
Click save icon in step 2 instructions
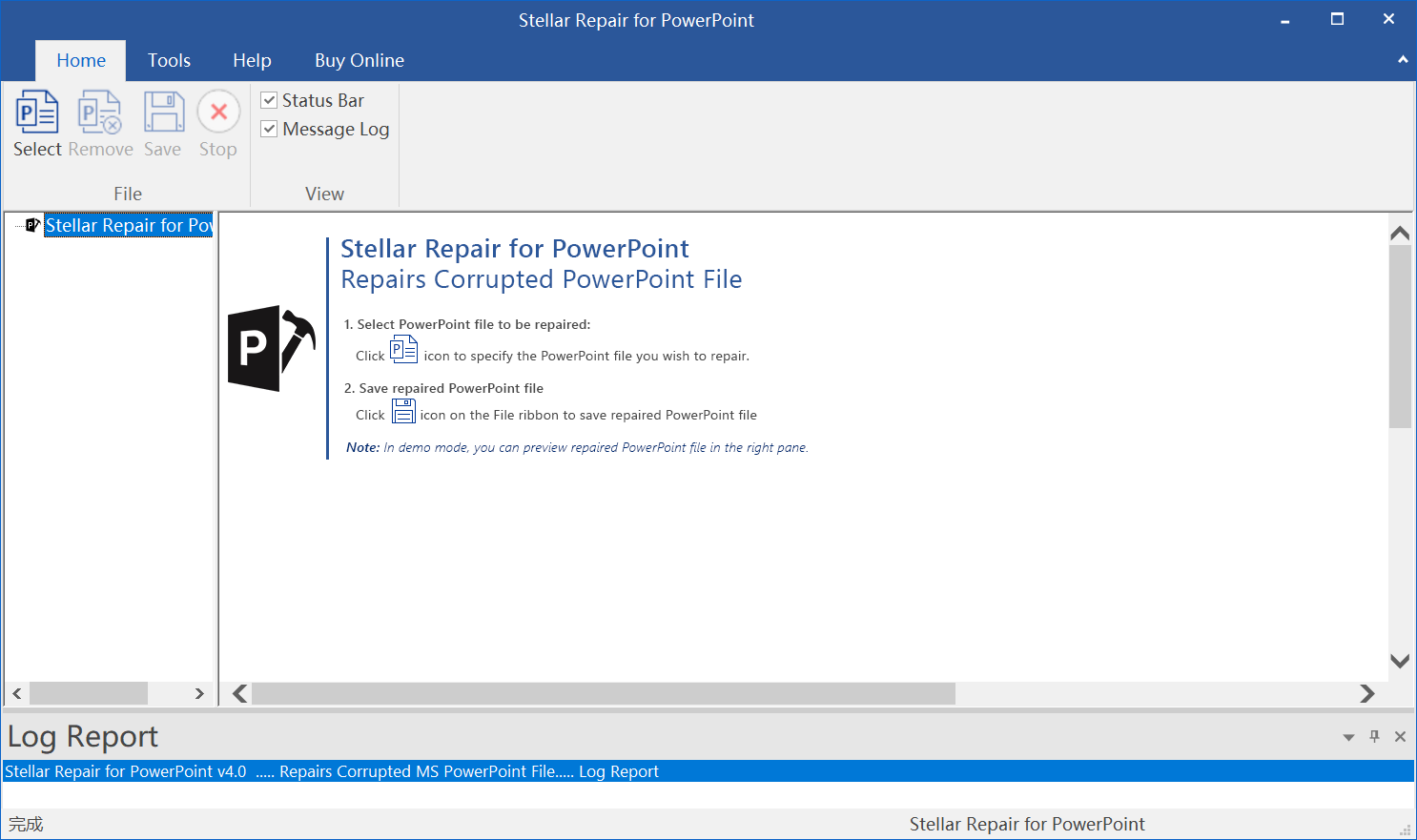[x=403, y=411]
